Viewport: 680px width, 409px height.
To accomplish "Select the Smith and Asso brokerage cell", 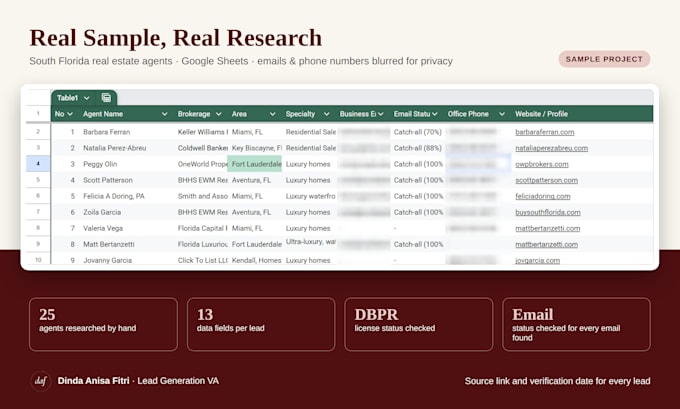I will 202,196.
